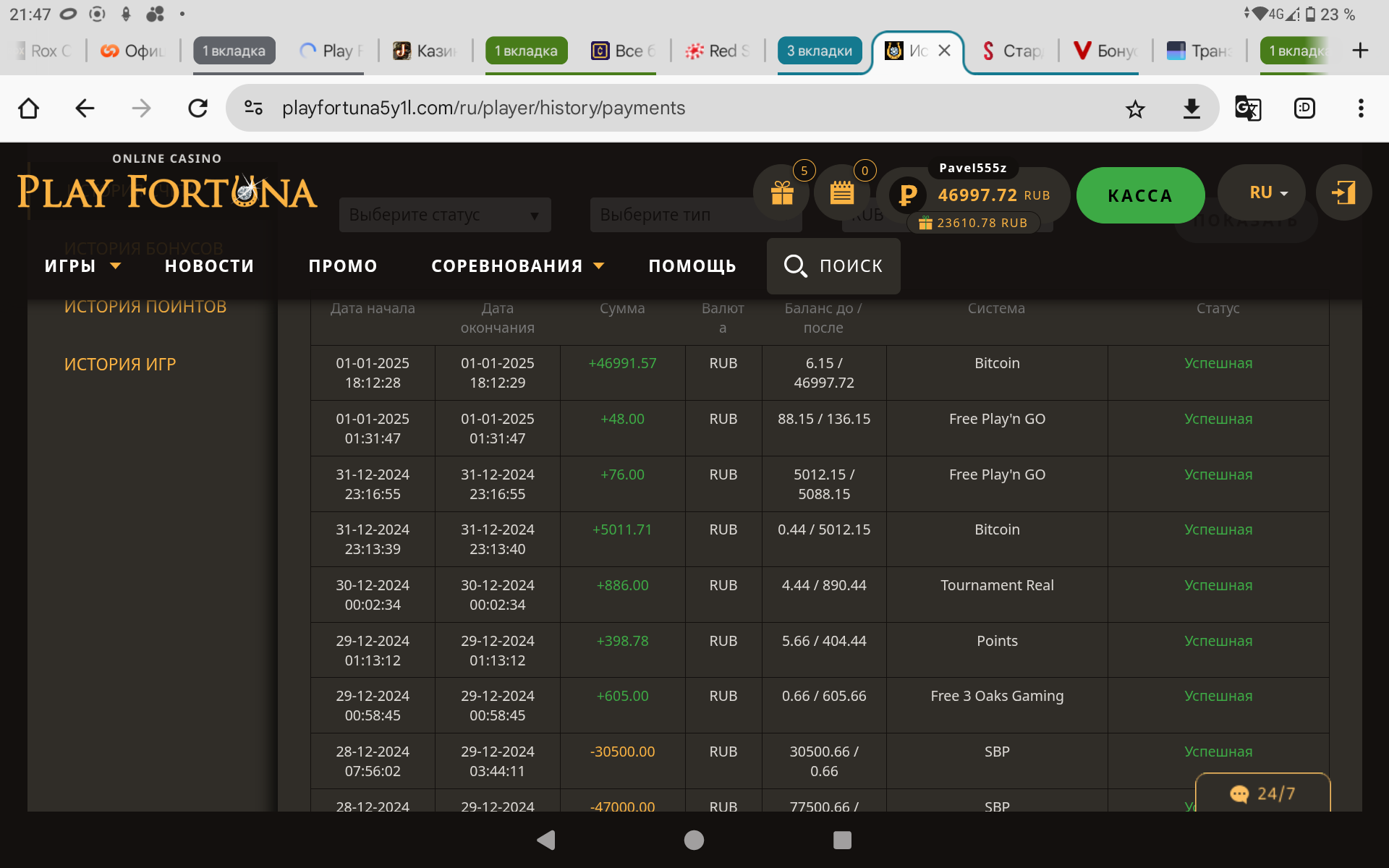The height and width of the screenshot is (868, 1389).
Task: Open the Google Translate icon in toolbar
Action: pyautogui.click(x=1248, y=109)
